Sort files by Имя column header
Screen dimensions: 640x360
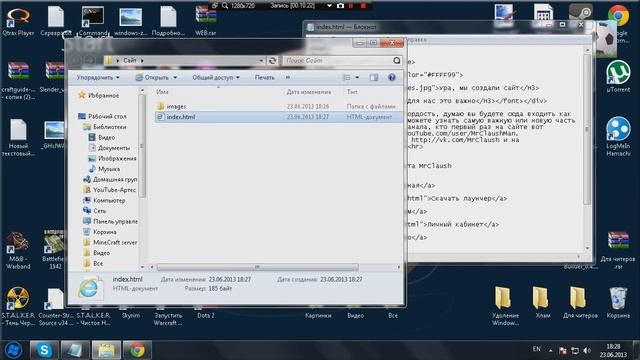[162, 92]
